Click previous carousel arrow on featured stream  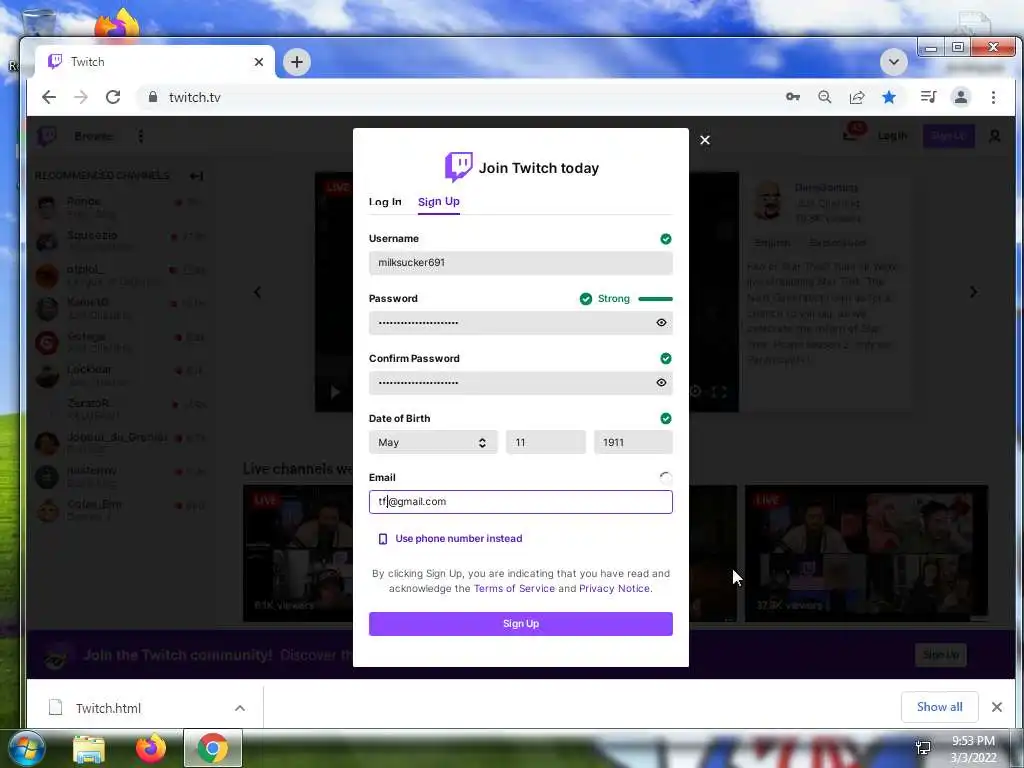click(x=258, y=292)
